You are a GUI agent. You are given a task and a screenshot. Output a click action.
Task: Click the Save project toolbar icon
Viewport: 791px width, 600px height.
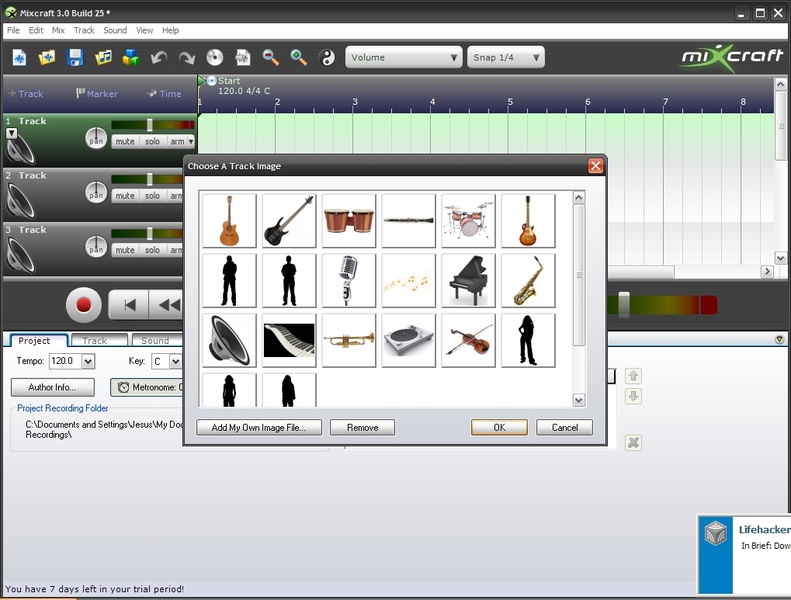pos(75,57)
